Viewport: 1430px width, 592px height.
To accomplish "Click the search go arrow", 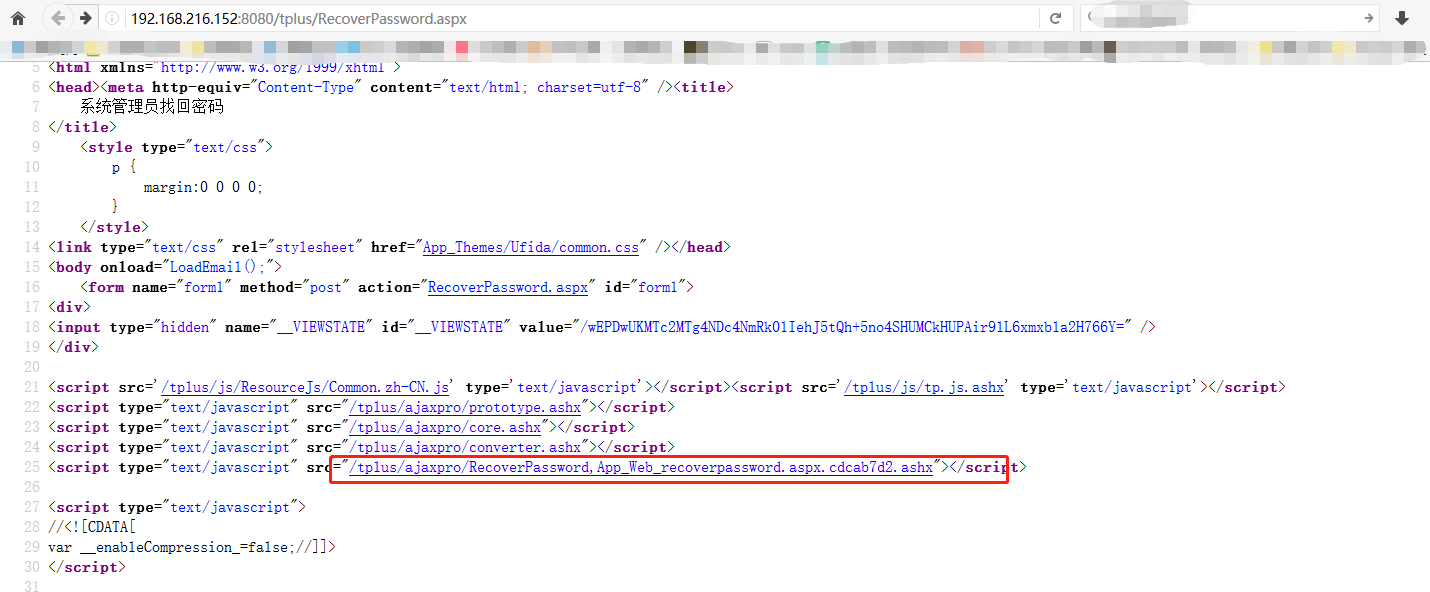I will pyautogui.click(x=1369, y=18).
